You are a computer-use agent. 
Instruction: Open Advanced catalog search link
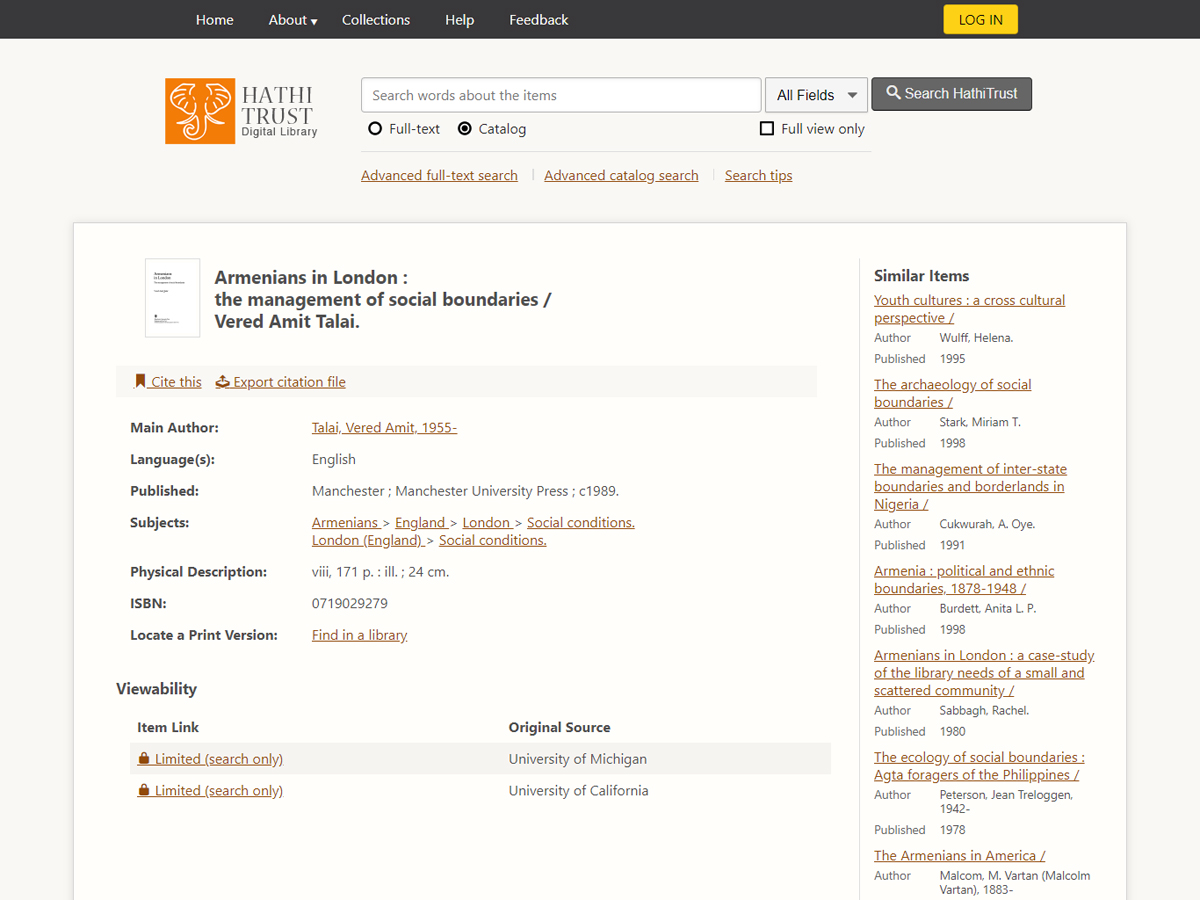[621, 175]
